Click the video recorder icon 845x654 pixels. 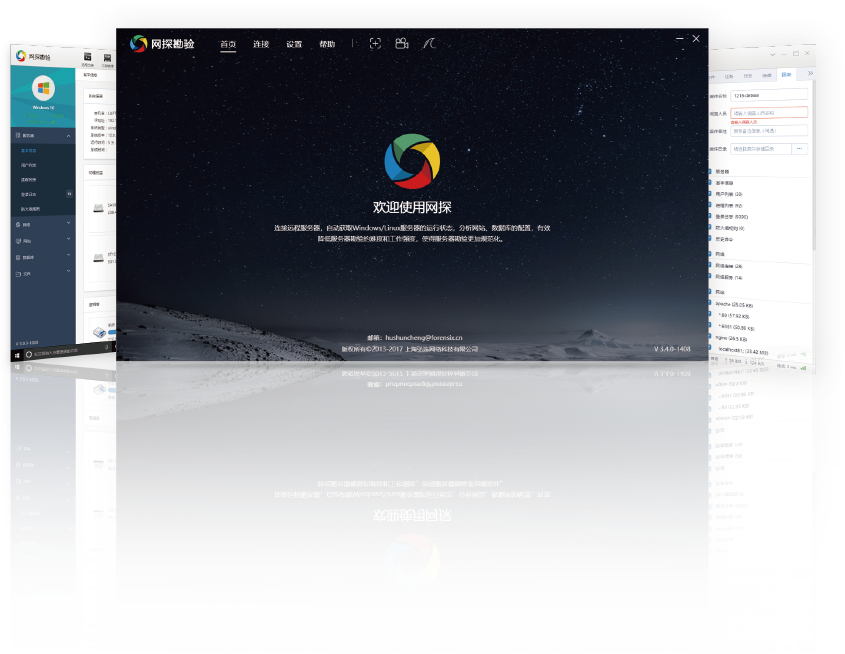401,44
